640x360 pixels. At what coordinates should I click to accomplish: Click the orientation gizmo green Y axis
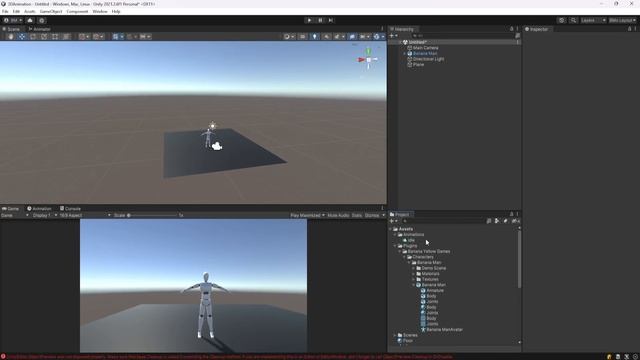pyautogui.click(x=368, y=51)
